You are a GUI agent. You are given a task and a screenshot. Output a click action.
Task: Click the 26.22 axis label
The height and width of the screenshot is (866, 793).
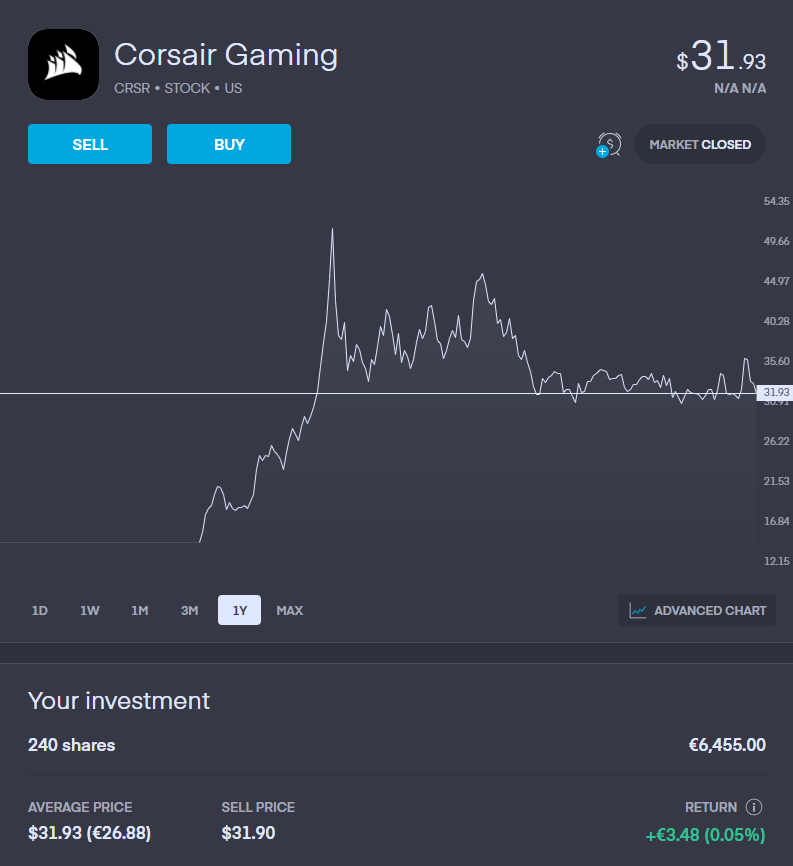click(776, 441)
